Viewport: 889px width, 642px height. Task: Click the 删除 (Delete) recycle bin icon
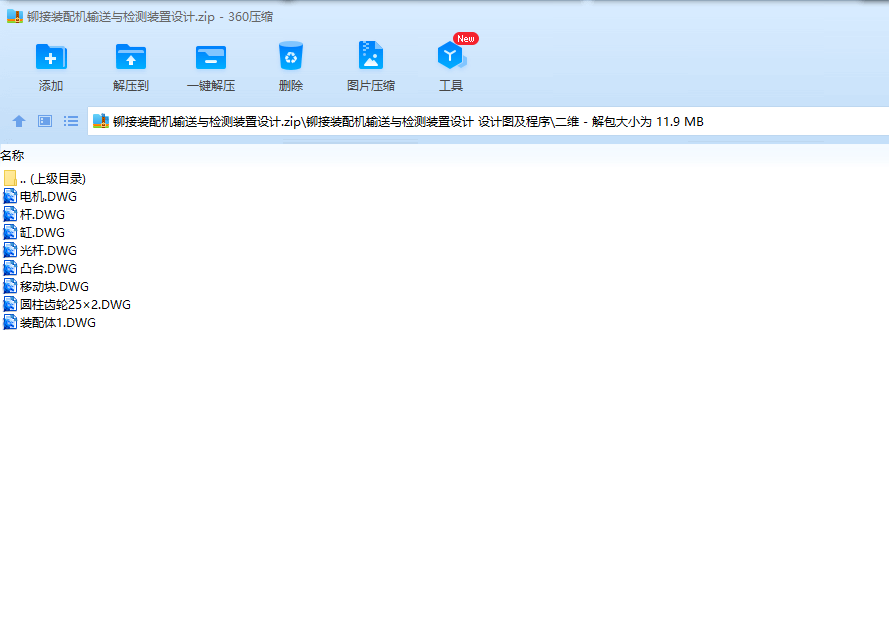(291, 56)
